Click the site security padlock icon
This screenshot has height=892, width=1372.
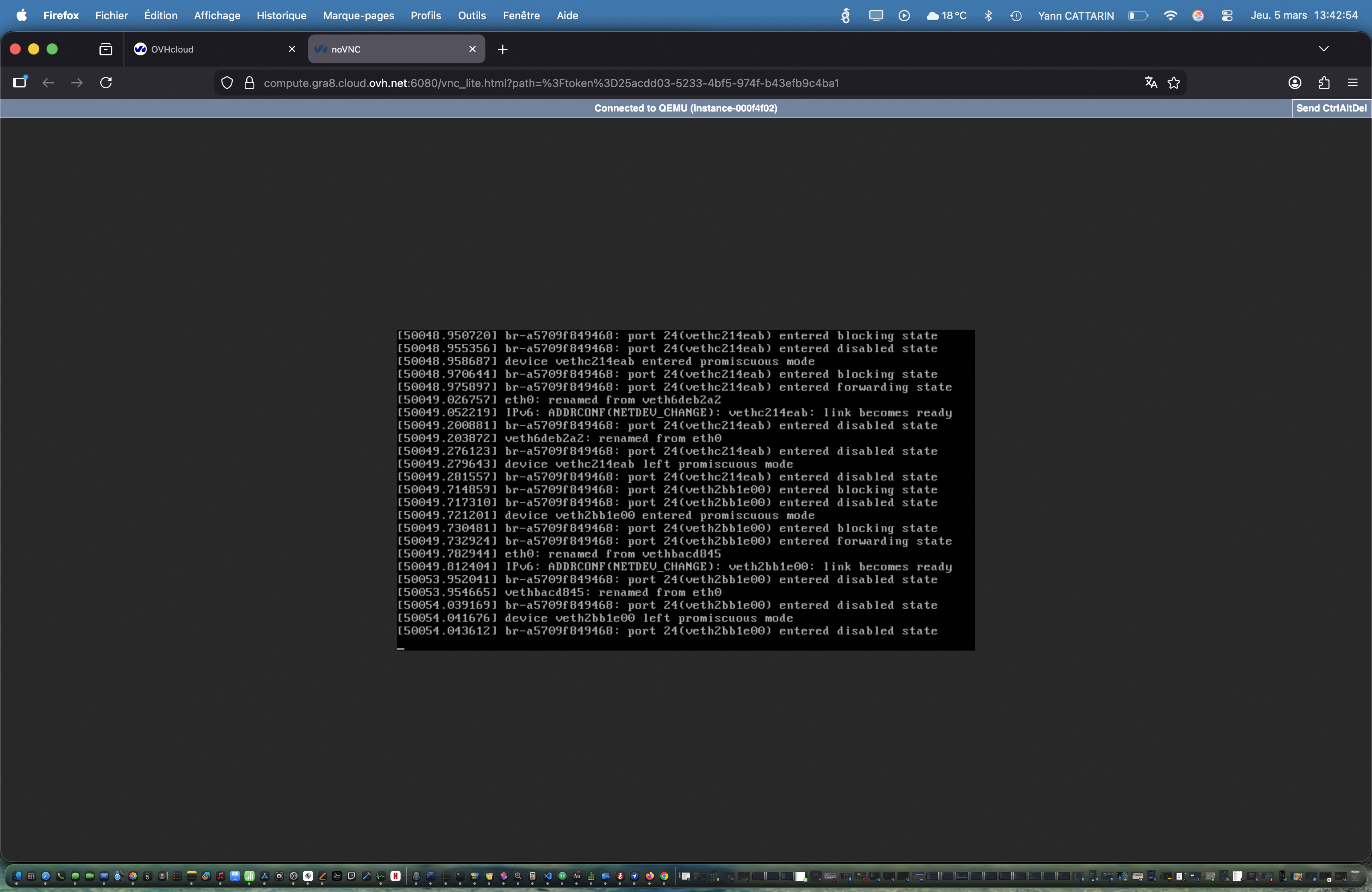(249, 83)
